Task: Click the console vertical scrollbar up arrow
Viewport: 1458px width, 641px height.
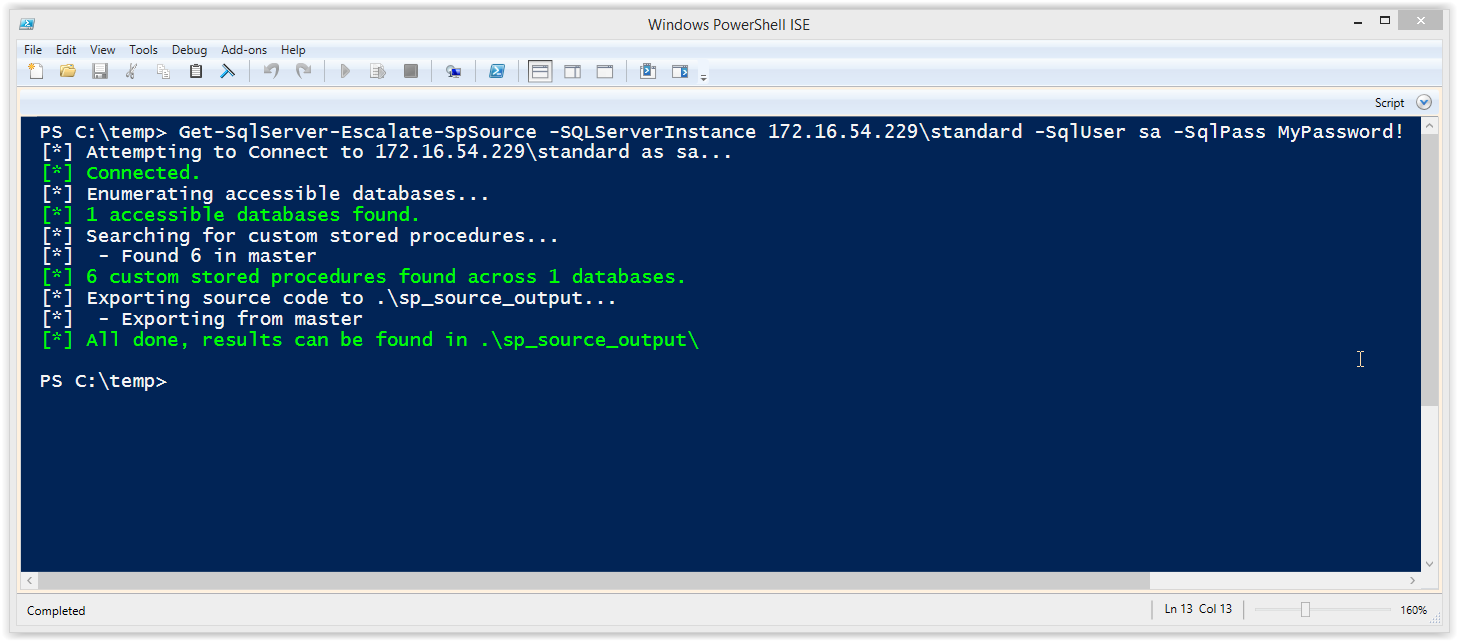Action: pyautogui.click(x=1429, y=126)
